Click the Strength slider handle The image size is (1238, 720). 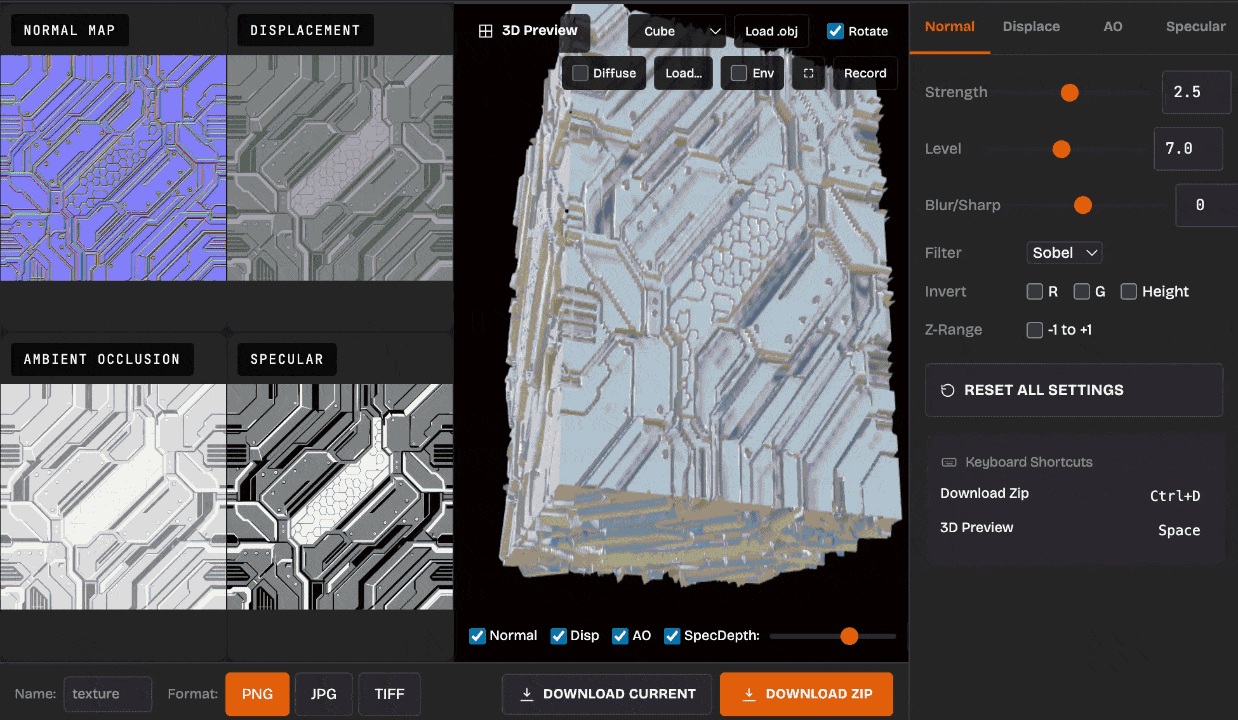[1069, 93]
